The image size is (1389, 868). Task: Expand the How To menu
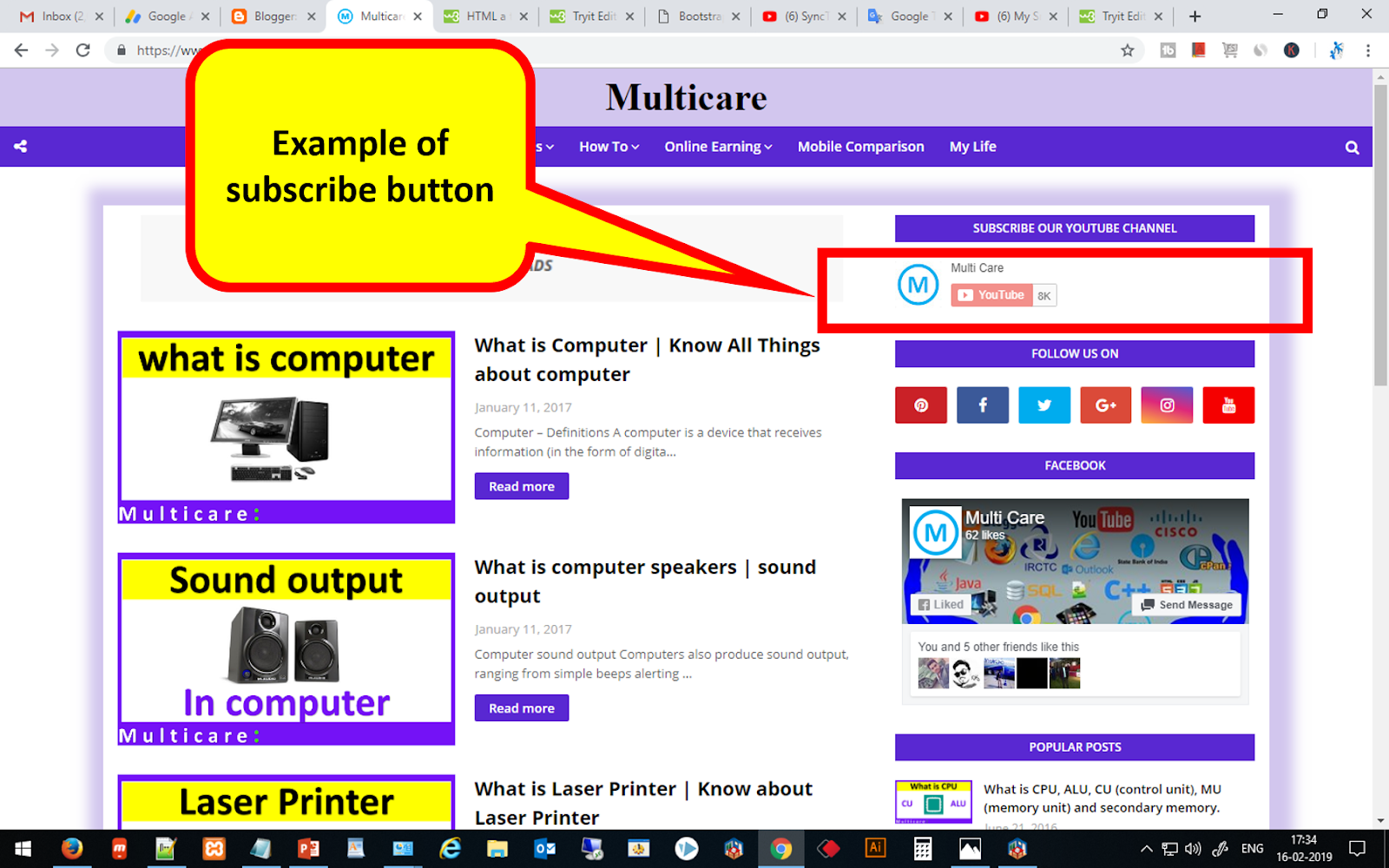(x=609, y=147)
